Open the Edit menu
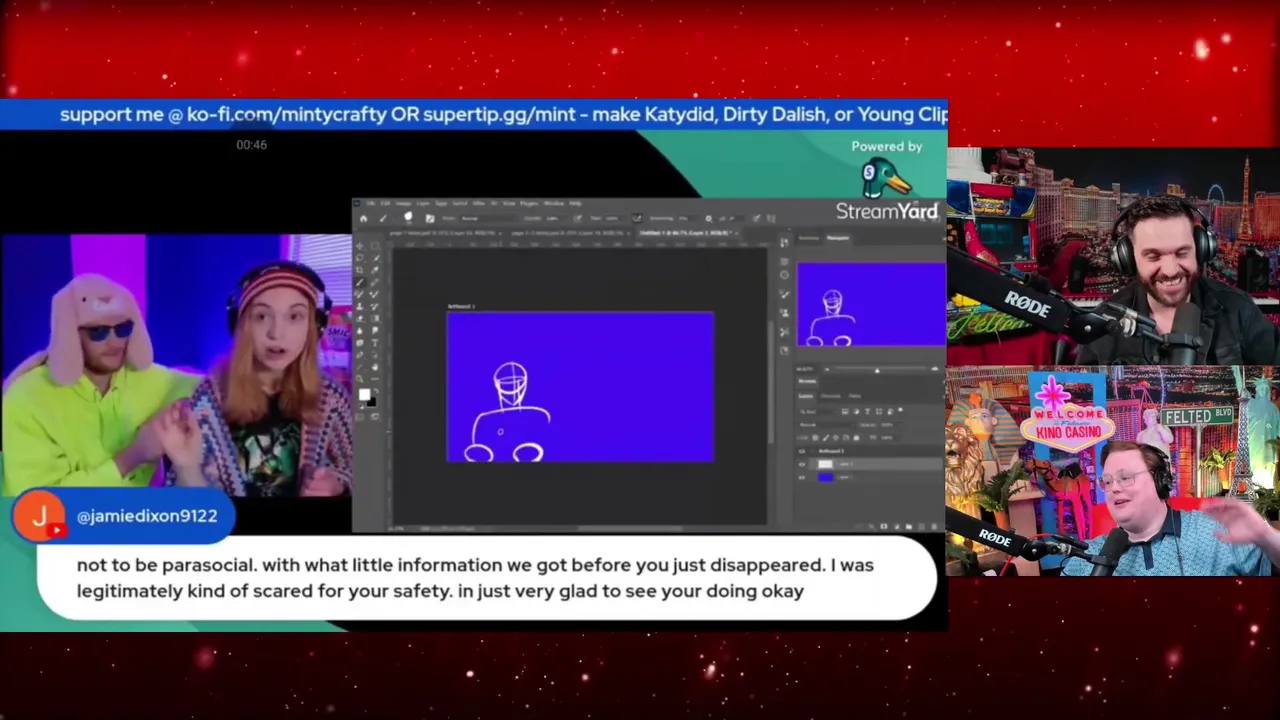This screenshot has width=1280, height=720. (x=385, y=203)
